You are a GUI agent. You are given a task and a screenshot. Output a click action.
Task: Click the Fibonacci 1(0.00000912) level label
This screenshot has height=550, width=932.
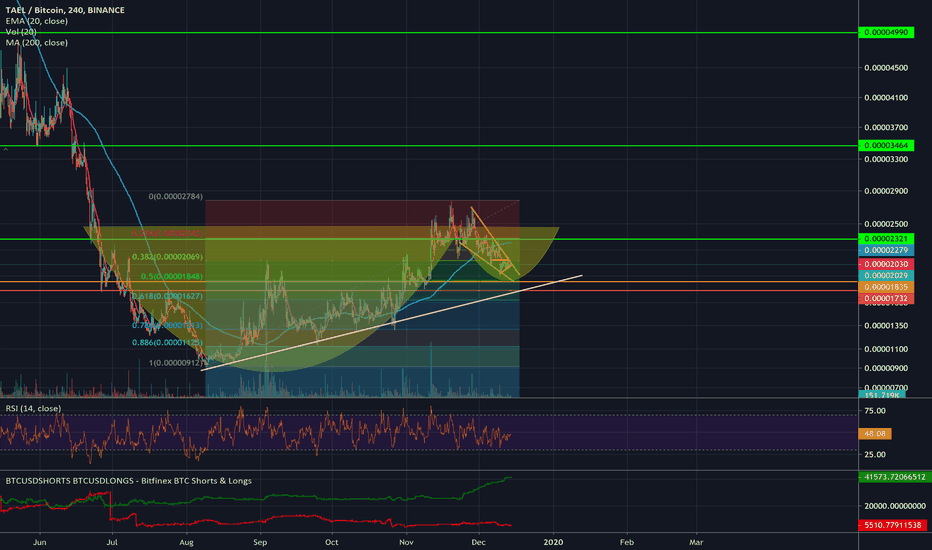pyautogui.click(x=175, y=363)
